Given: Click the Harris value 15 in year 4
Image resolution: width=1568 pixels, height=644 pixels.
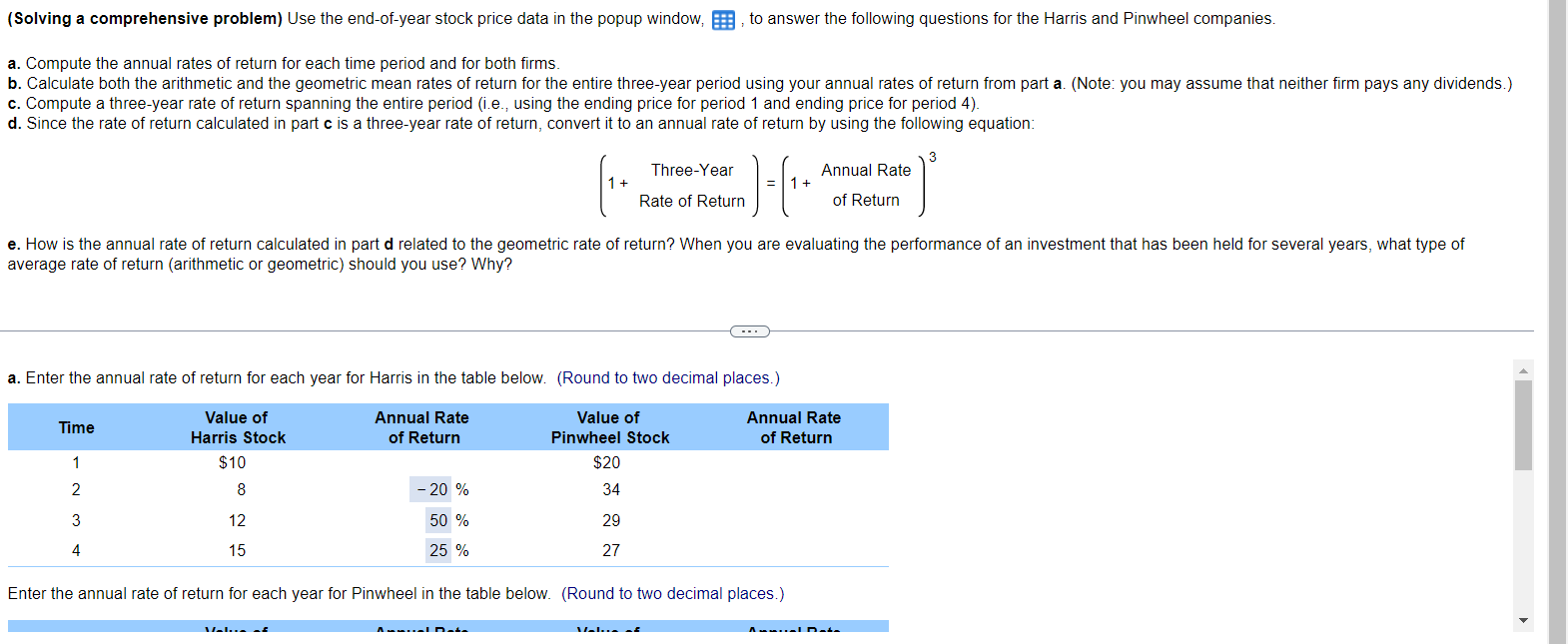Looking at the screenshot, I should (x=237, y=550).
